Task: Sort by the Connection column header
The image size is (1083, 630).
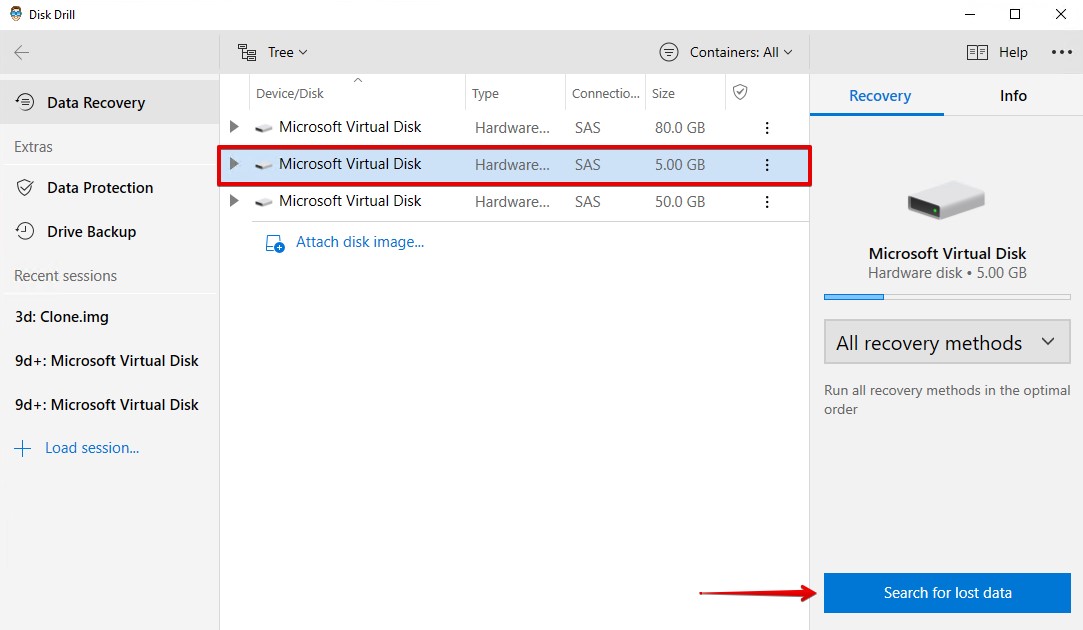Action: tap(606, 93)
